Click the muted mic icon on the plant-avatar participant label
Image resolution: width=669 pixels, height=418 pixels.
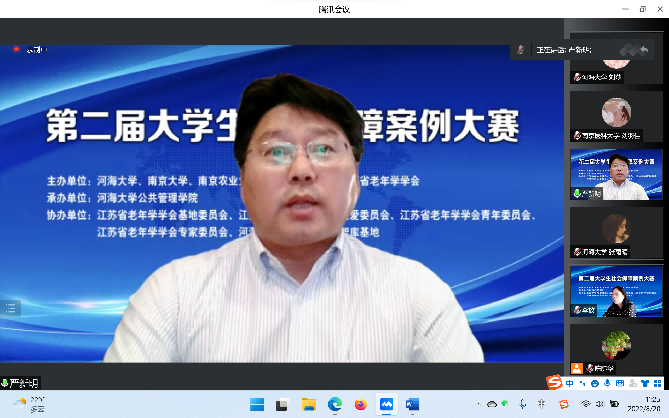pyautogui.click(x=590, y=368)
